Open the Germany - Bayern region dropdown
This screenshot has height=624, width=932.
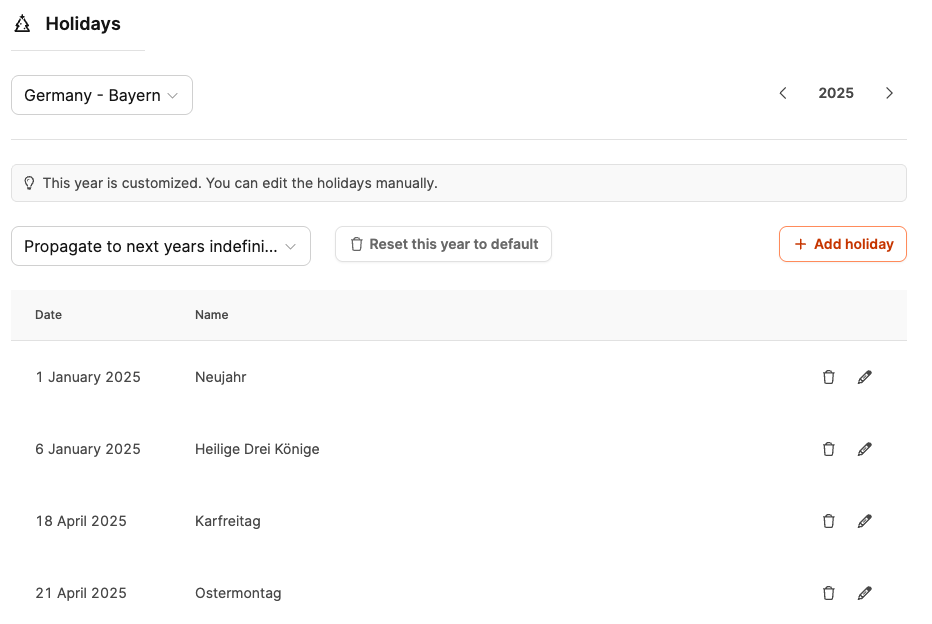click(x=102, y=96)
